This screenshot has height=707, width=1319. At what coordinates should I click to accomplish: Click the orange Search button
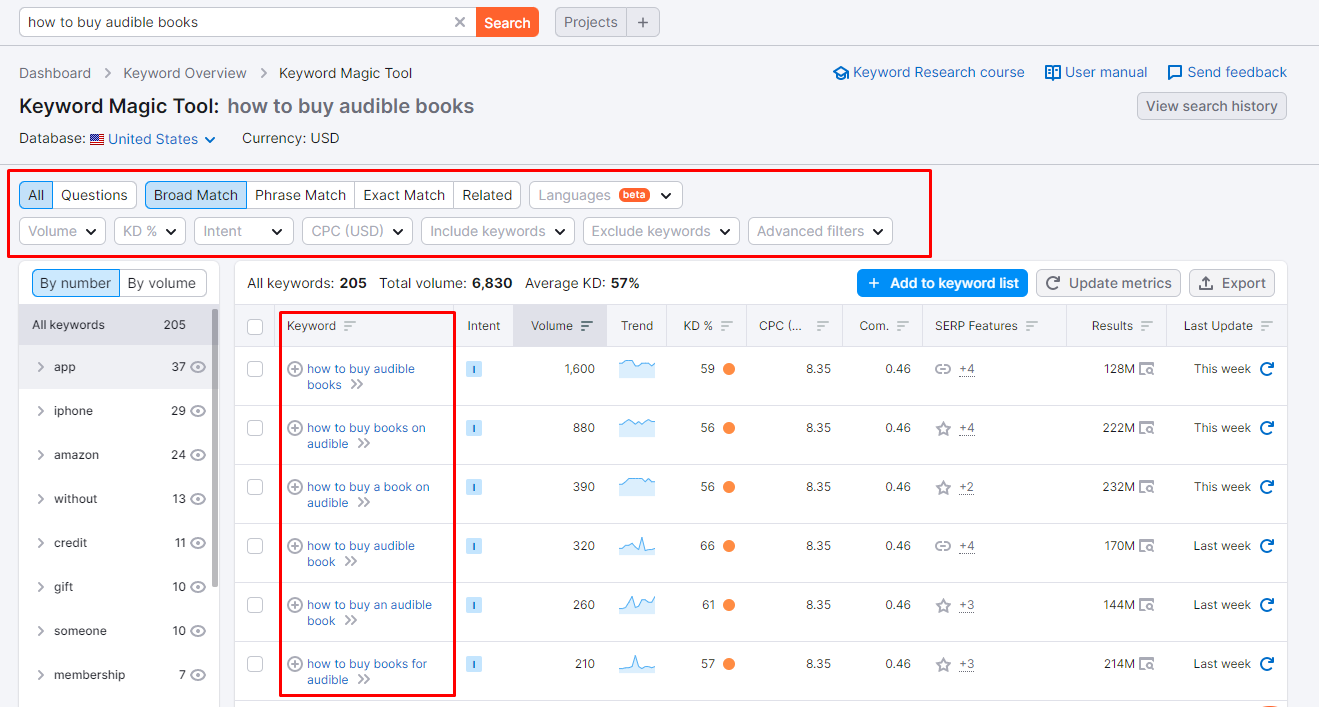click(507, 22)
